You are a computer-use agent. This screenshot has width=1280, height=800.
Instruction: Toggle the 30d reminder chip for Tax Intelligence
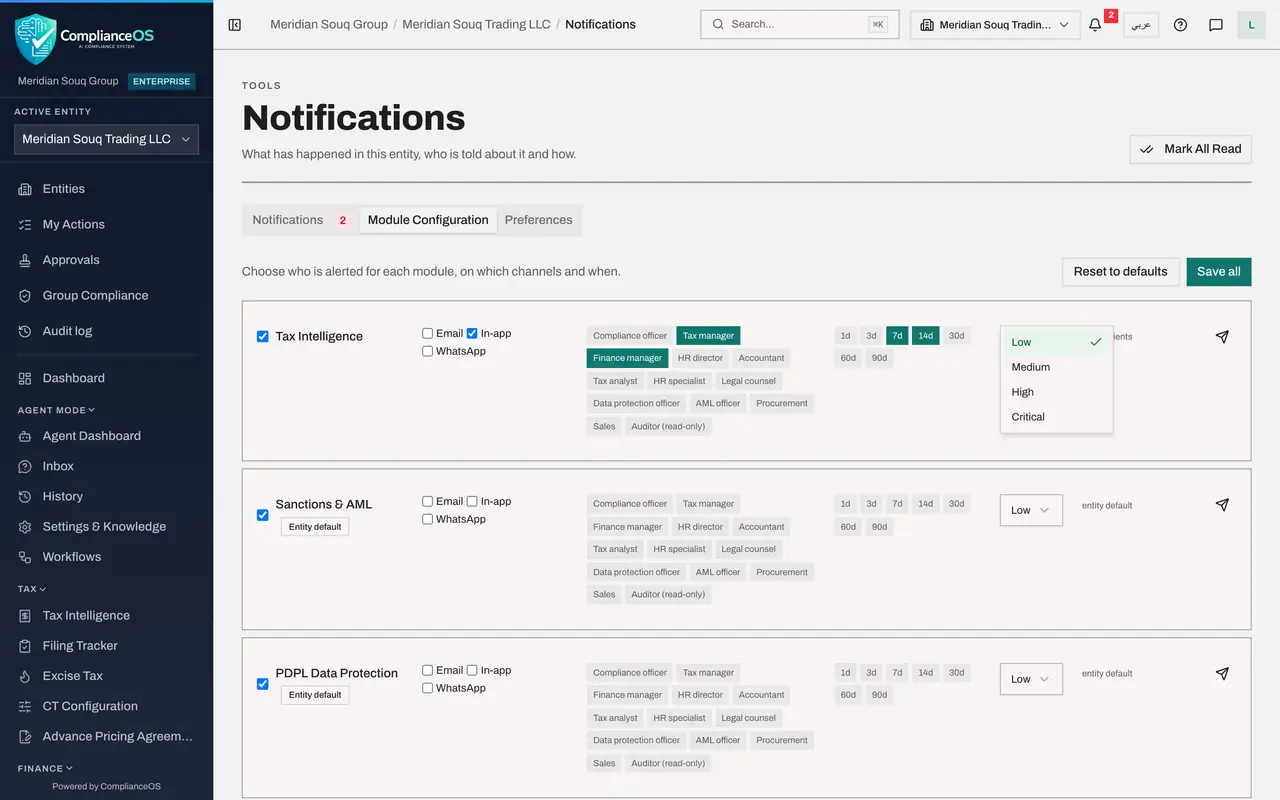click(x=957, y=336)
